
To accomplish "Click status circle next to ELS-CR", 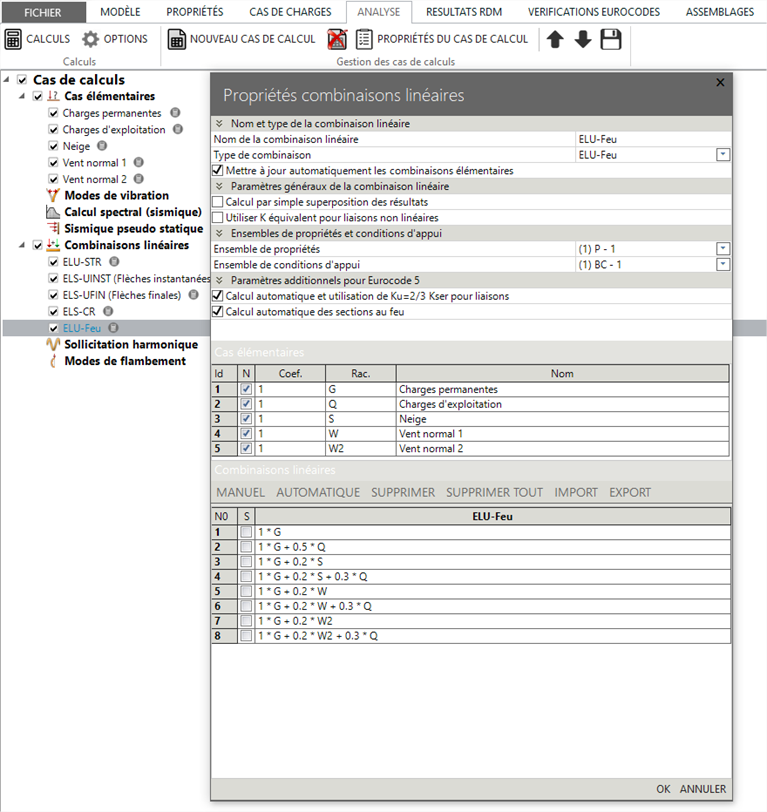I will point(108,312).
